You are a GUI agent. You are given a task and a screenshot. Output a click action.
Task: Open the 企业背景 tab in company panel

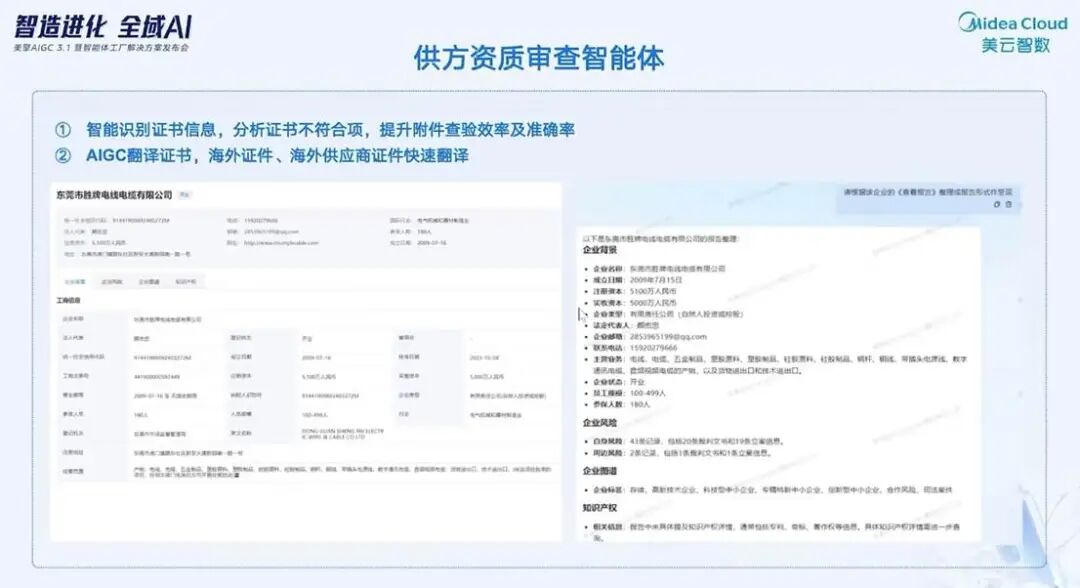point(74,282)
